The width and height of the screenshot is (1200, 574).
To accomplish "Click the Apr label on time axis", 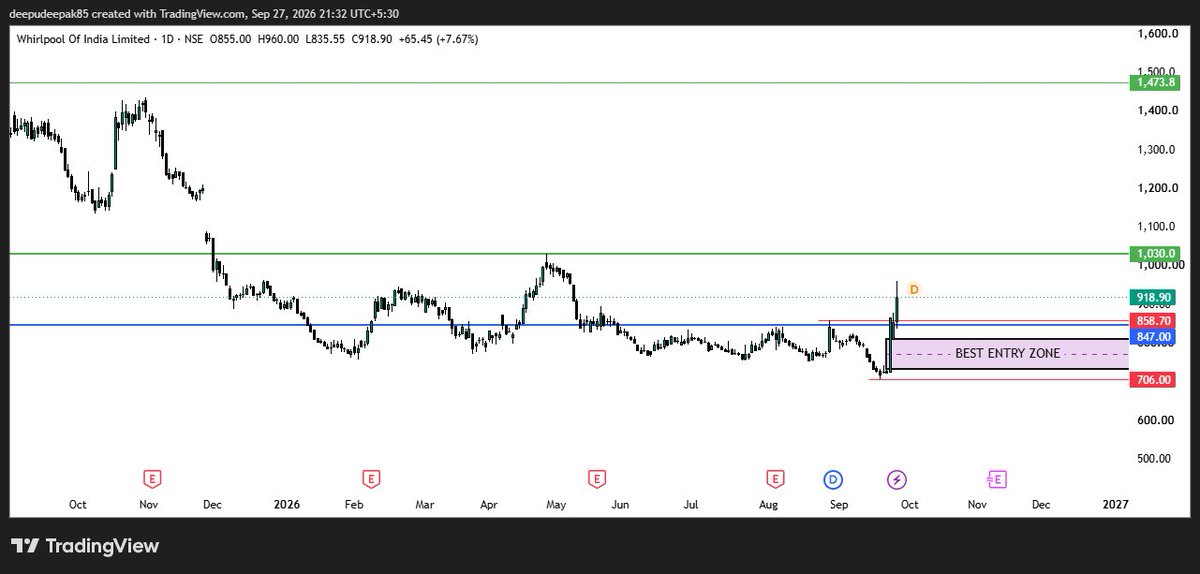I will tap(489, 506).
